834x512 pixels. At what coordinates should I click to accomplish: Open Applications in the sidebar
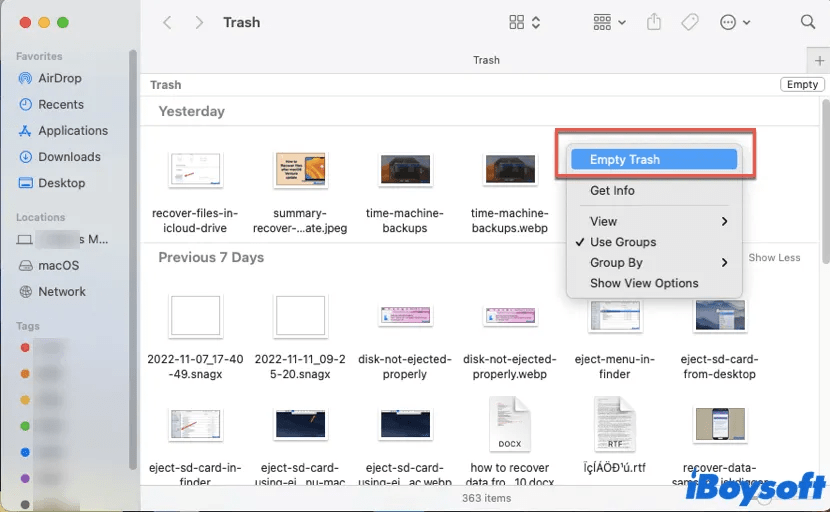pyautogui.click(x=63, y=130)
